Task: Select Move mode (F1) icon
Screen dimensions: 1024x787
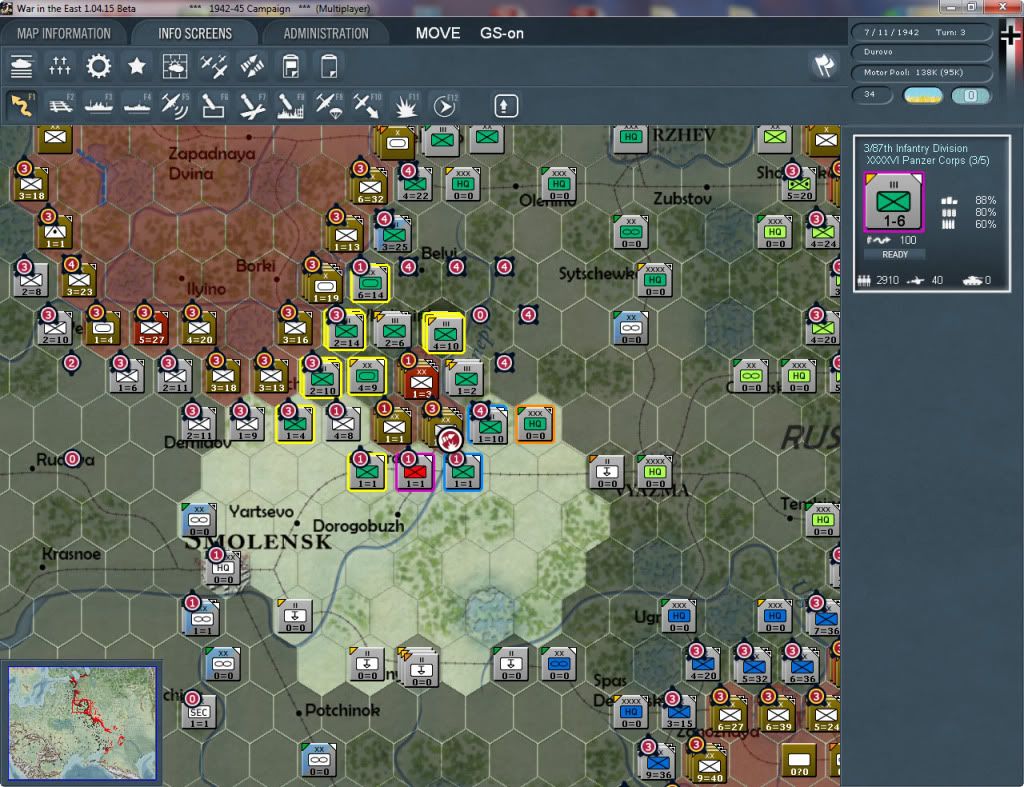Action: pyautogui.click(x=22, y=105)
